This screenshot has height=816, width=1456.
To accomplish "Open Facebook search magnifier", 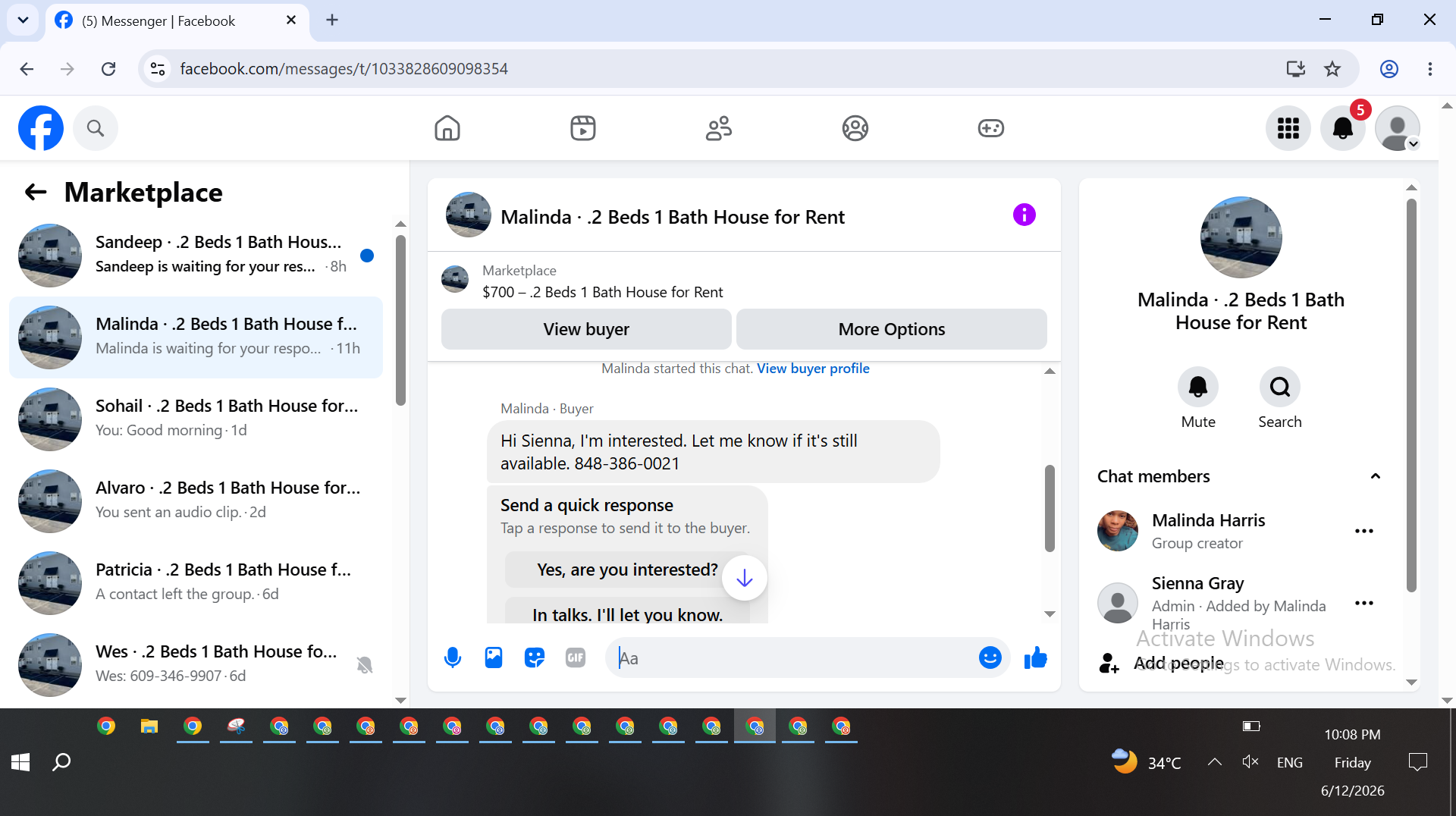I will click(x=96, y=128).
